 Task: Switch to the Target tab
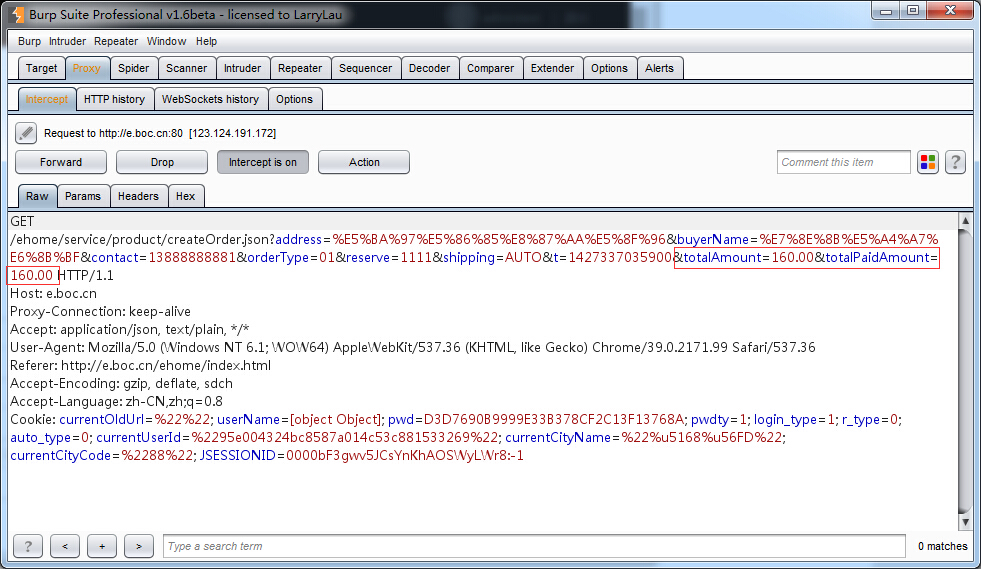coord(41,68)
